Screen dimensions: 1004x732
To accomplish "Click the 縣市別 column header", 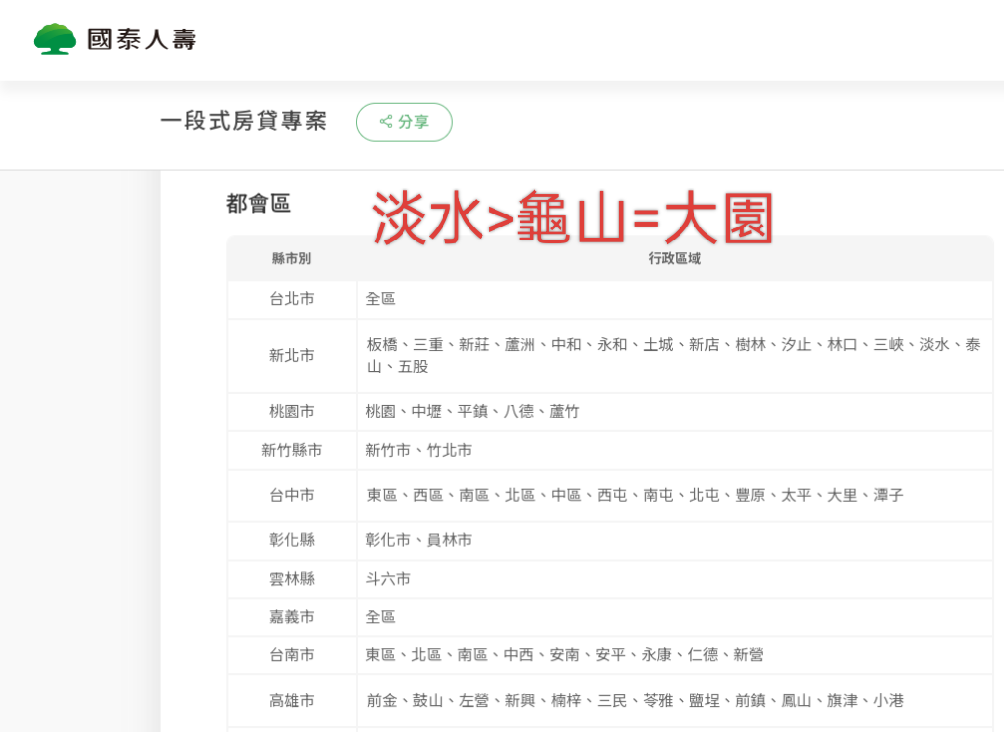I will 291,259.
